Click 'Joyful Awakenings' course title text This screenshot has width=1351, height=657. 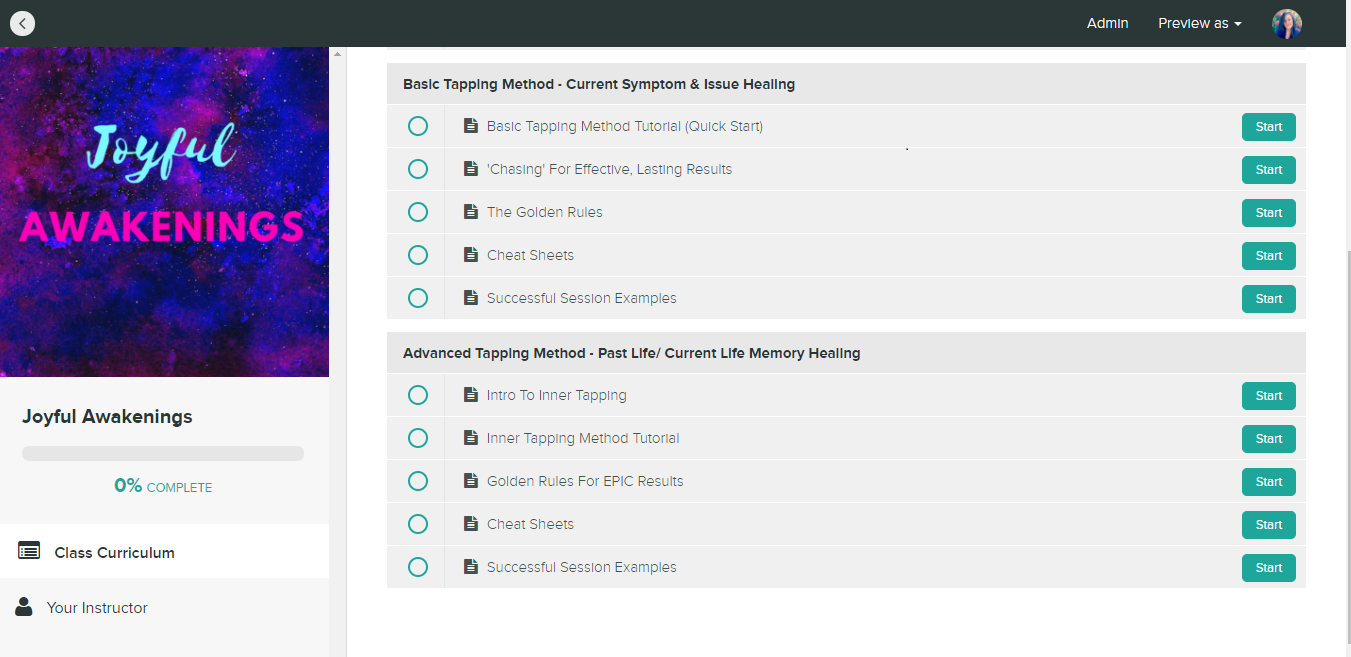pos(107,417)
